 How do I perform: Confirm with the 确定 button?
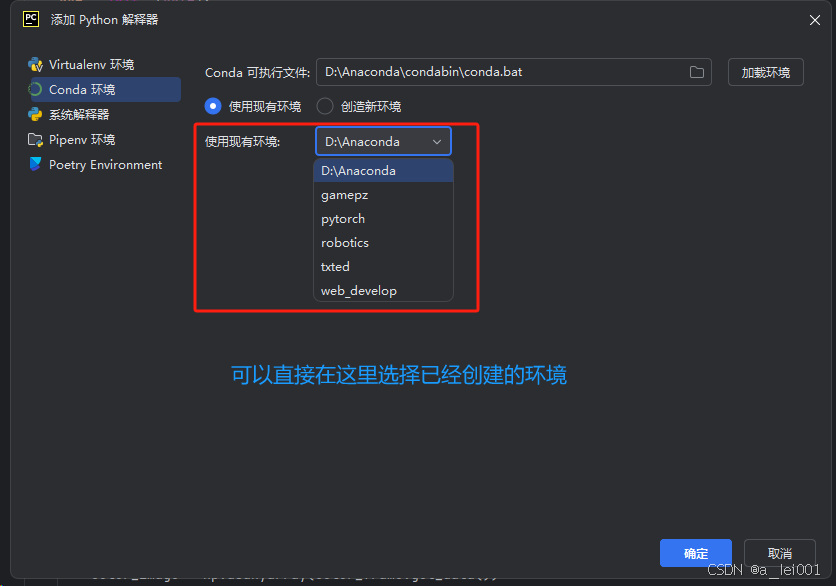click(x=695, y=553)
